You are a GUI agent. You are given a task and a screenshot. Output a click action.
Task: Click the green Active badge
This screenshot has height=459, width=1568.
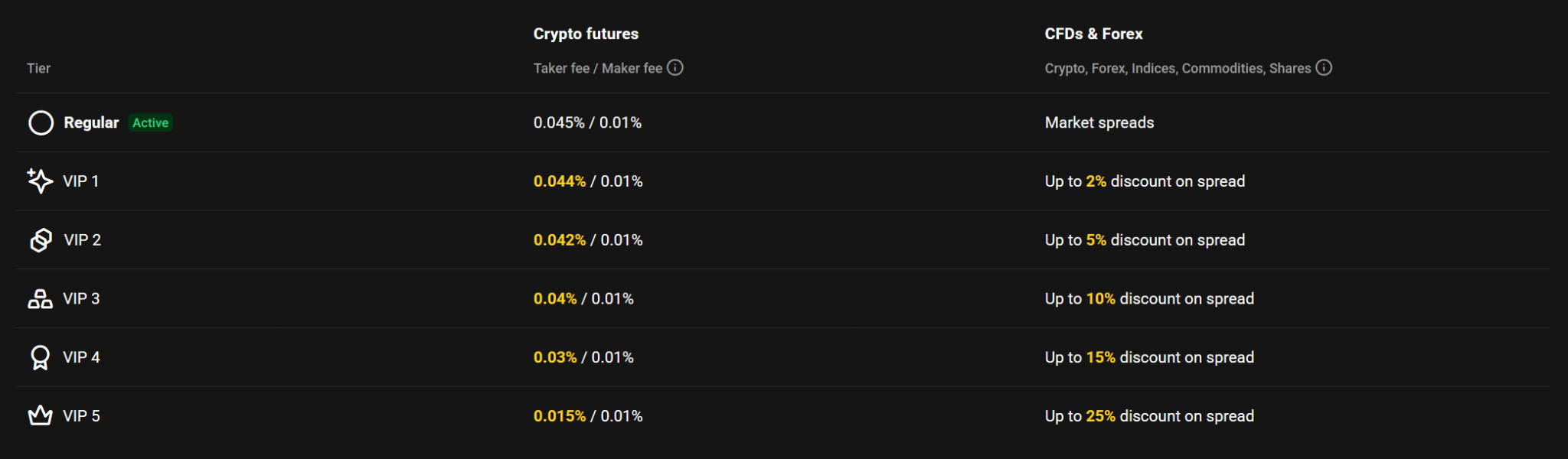tap(150, 122)
